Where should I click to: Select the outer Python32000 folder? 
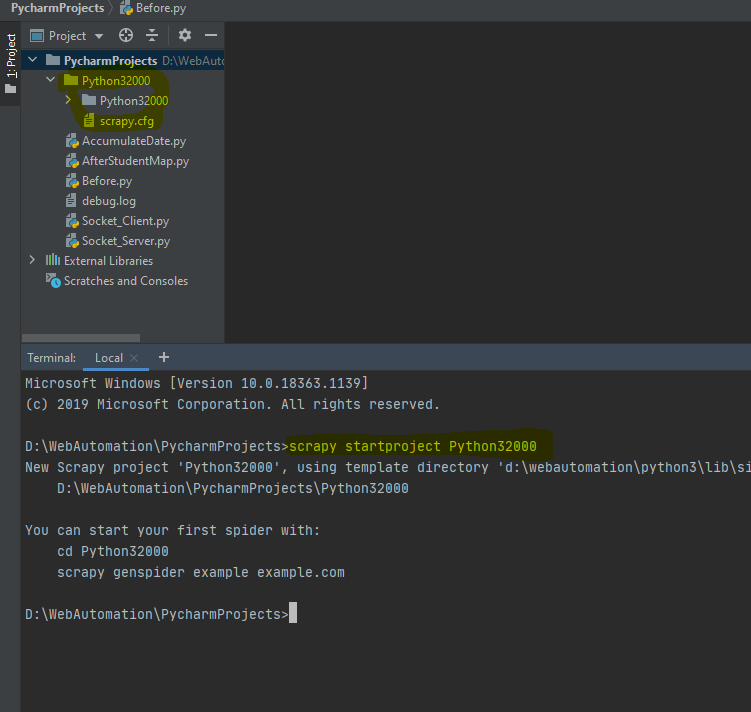pyautogui.click(x=116, y=81)
